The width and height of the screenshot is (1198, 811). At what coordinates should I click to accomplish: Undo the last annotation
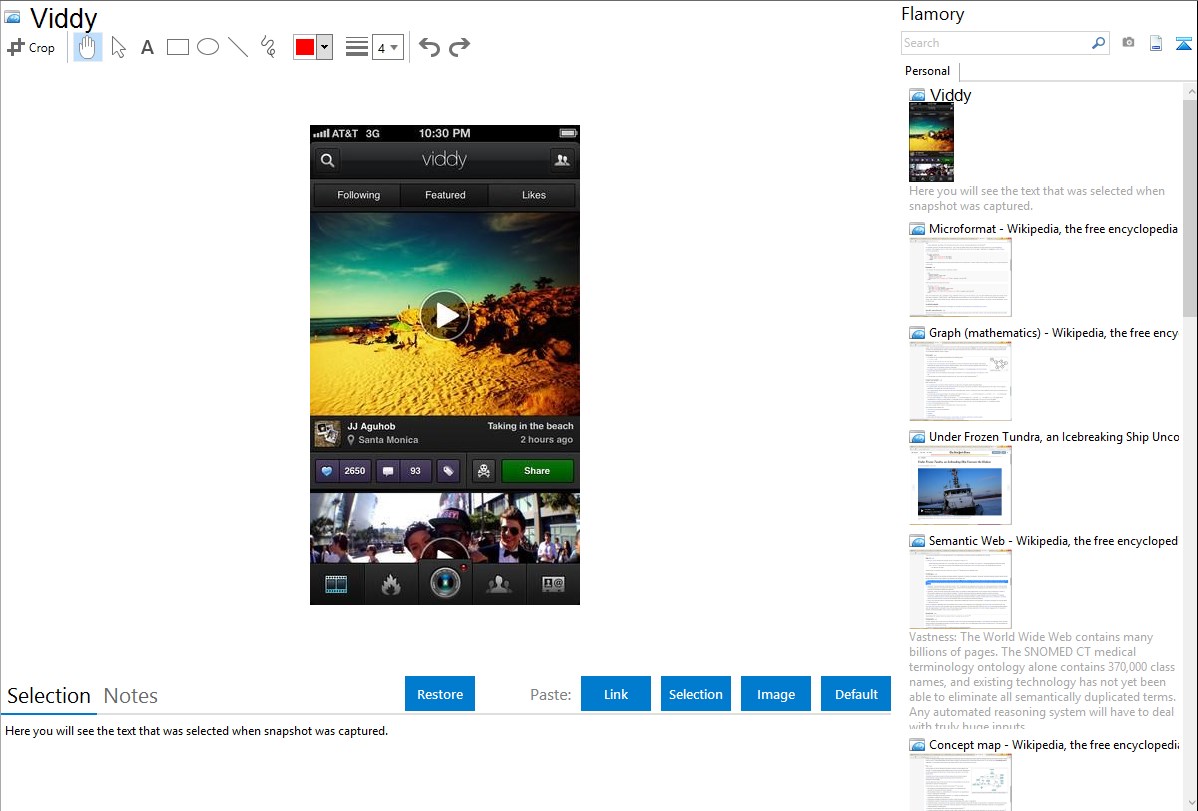(x=429, y=47)
